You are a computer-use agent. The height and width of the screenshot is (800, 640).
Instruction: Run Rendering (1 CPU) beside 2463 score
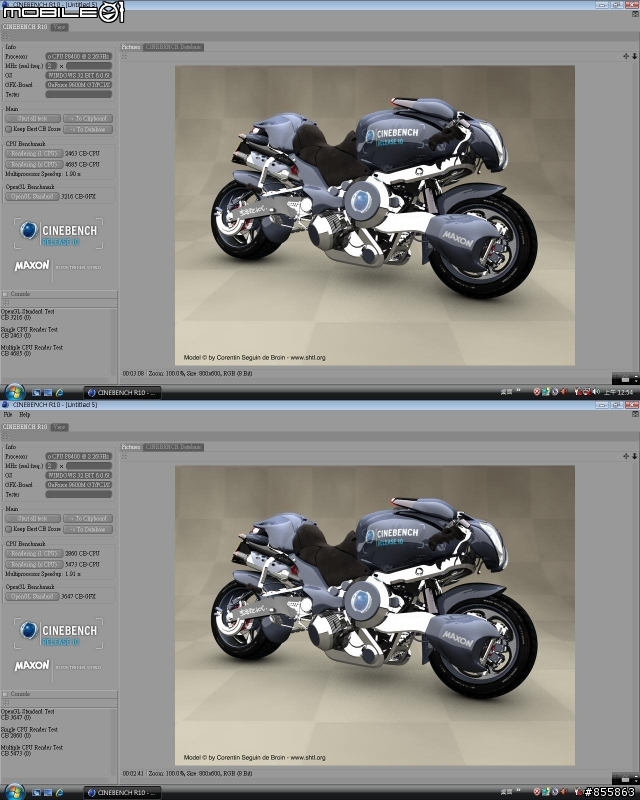[x=34, y=154]
